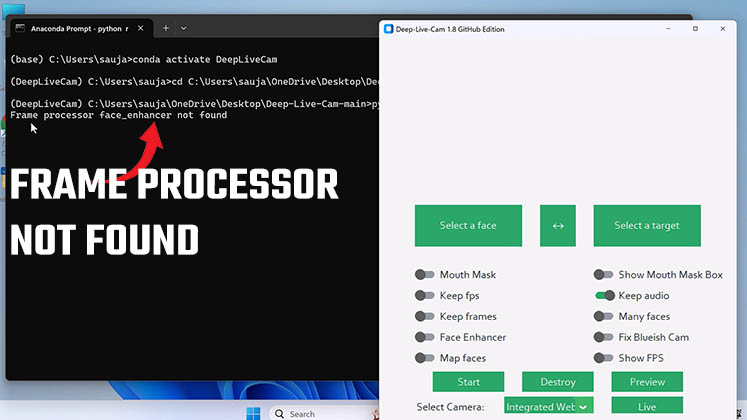Enable the Keep frames option
The image size is (747, 420).
[x=424, y=316]
